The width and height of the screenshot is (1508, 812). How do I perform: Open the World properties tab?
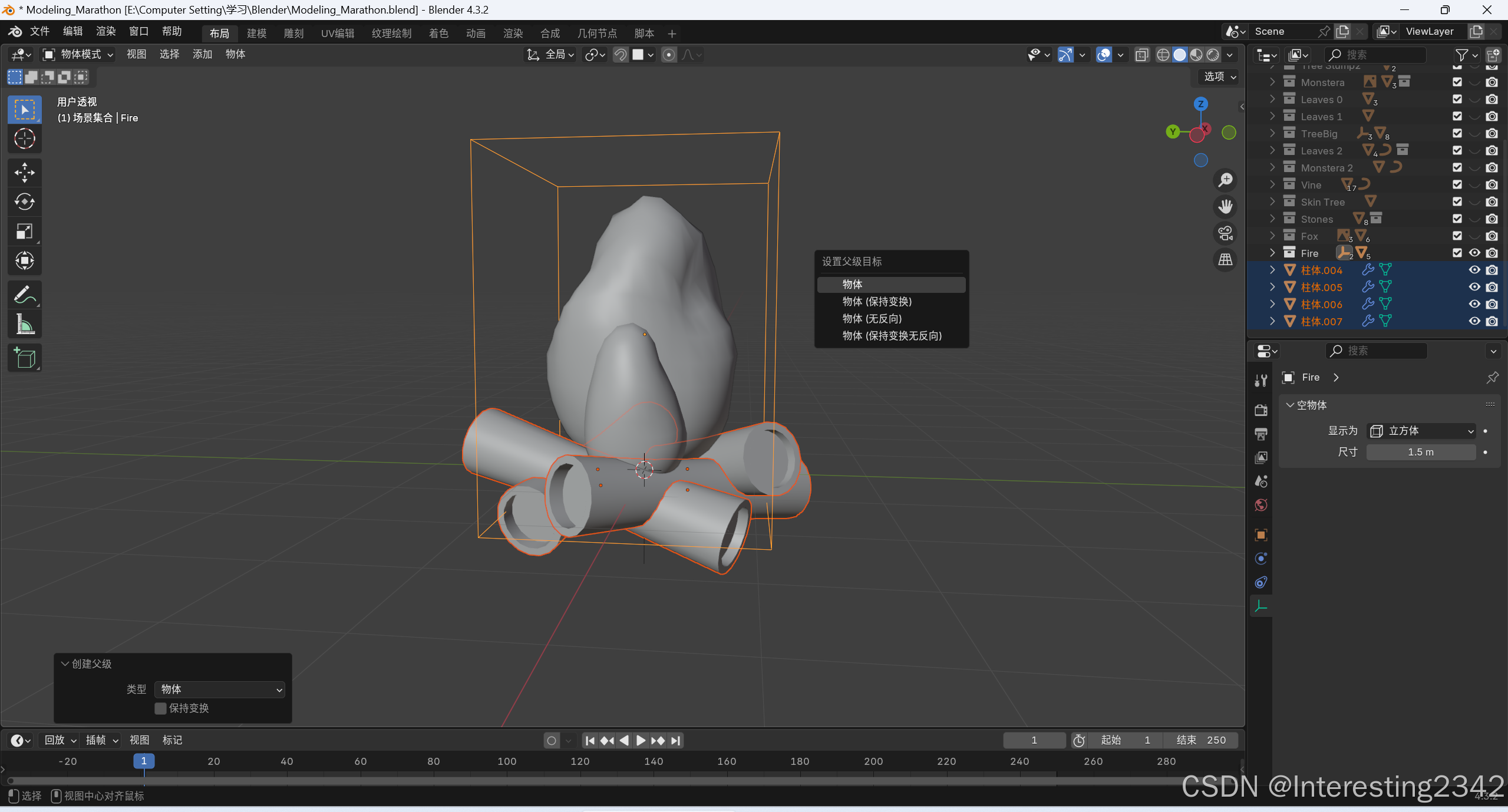[1261, 505]
